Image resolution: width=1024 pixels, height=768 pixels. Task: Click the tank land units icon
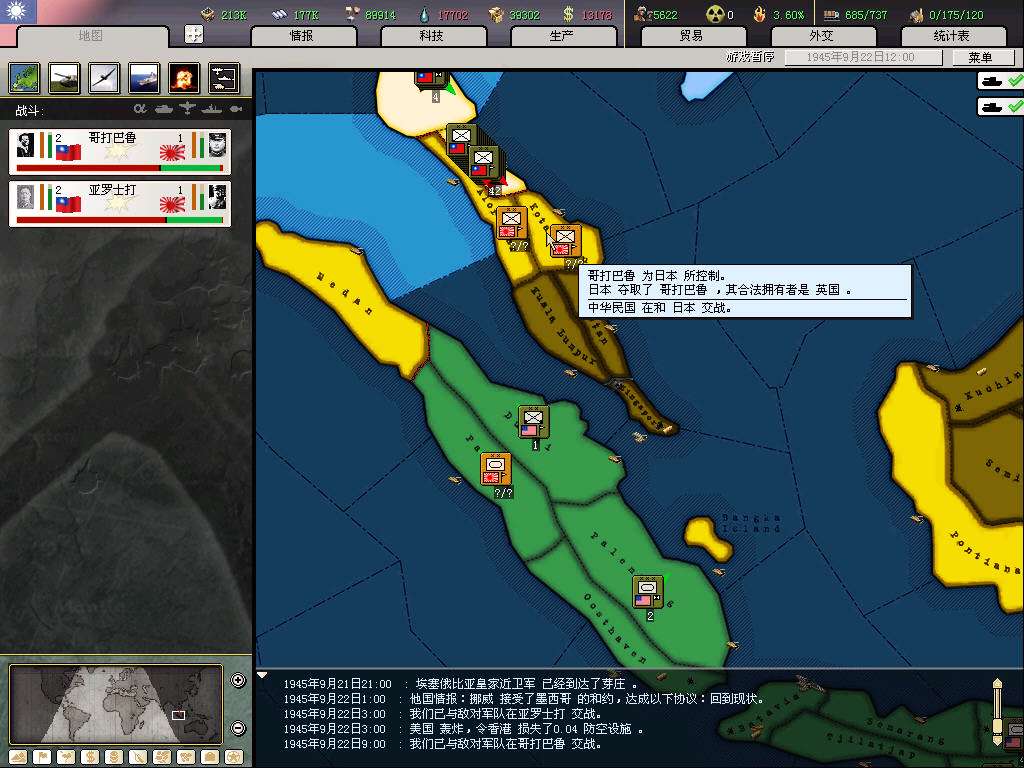click(64, 77)
